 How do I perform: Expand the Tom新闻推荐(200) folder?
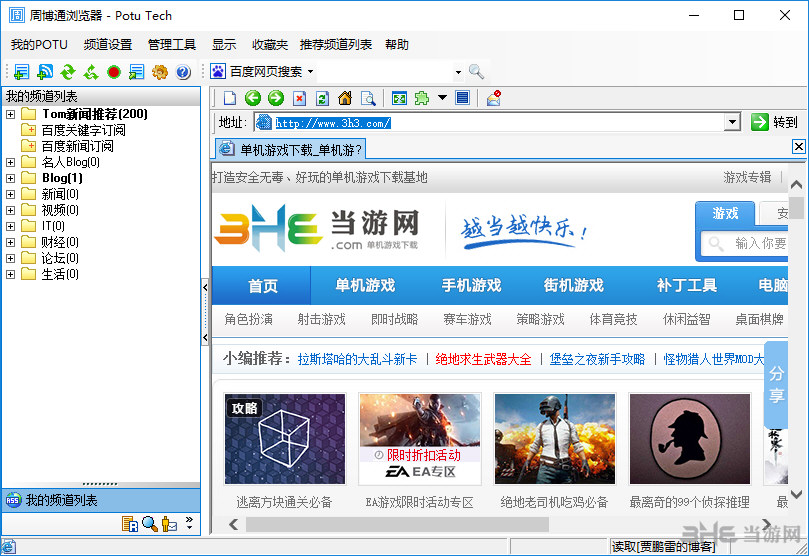(x=10, y=114)
